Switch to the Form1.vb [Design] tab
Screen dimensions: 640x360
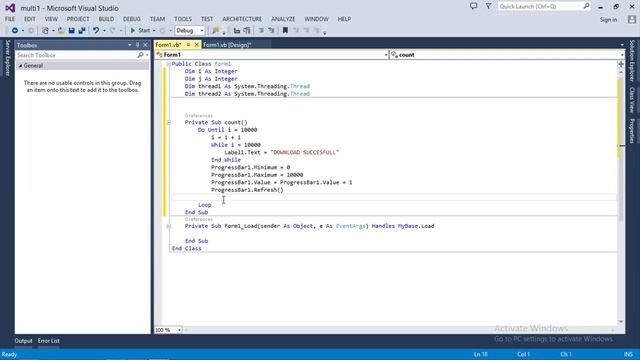tap(227, 45)
